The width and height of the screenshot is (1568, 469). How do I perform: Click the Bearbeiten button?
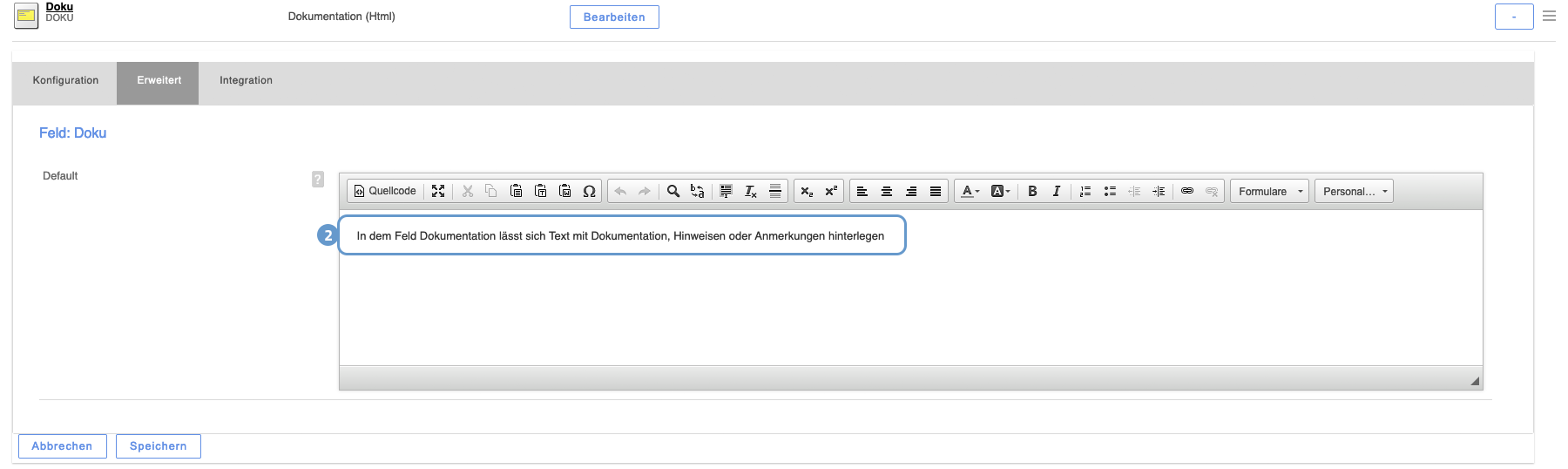tap(614, 17)
